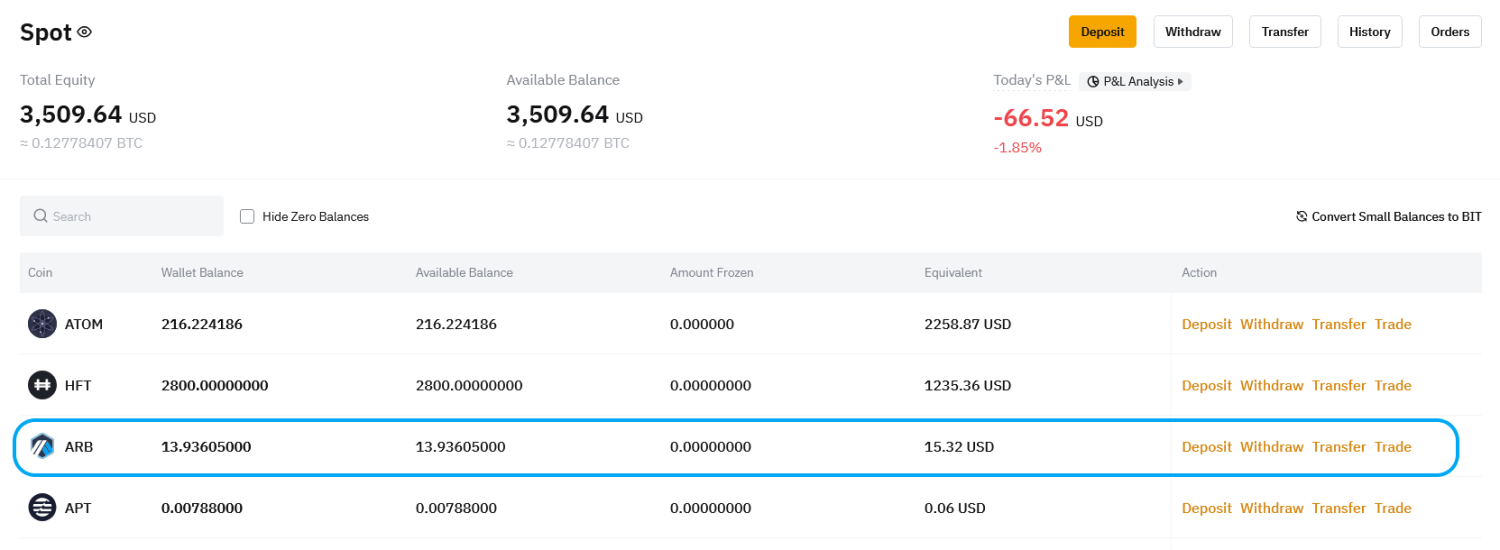This screenshot has width=1500, height=550.
Task: Click the ARB coin icon
Action: coord(42,447)
